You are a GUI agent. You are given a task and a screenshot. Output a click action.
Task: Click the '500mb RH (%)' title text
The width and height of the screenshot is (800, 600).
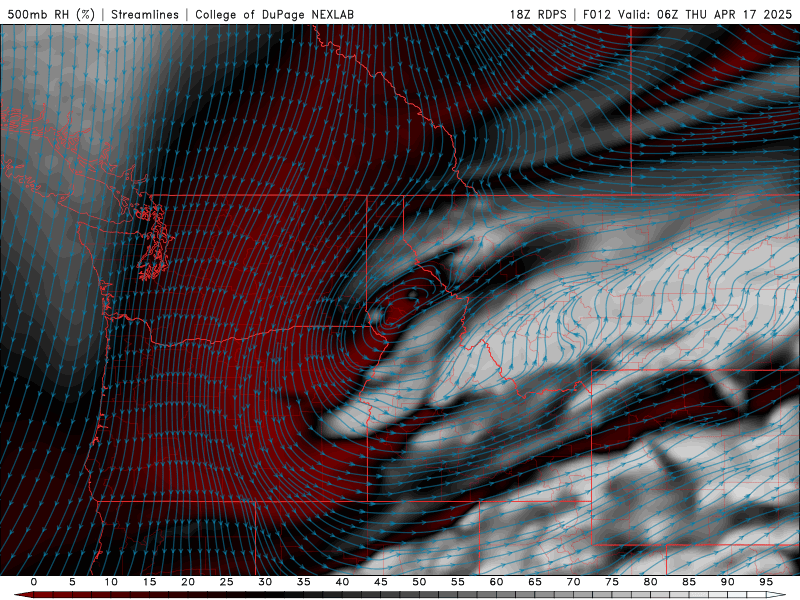click(x=51, y=14)
